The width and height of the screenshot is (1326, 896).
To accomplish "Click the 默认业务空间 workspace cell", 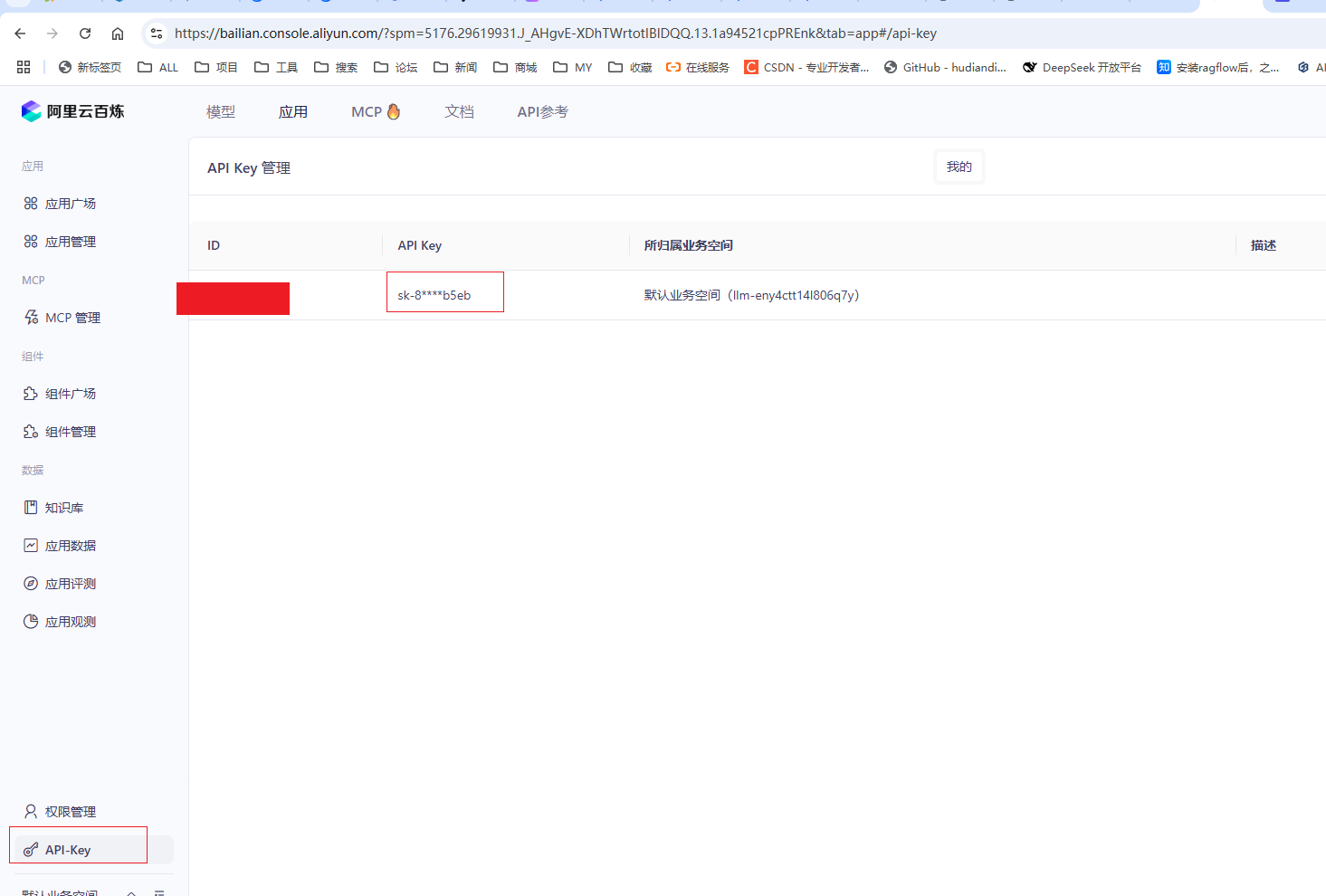I will coord(751,295).
